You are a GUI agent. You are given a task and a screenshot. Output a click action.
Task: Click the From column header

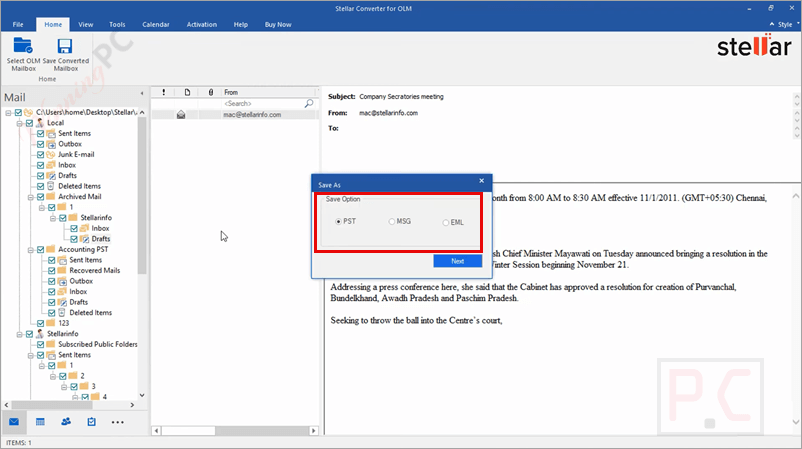[x=270, y=92]
